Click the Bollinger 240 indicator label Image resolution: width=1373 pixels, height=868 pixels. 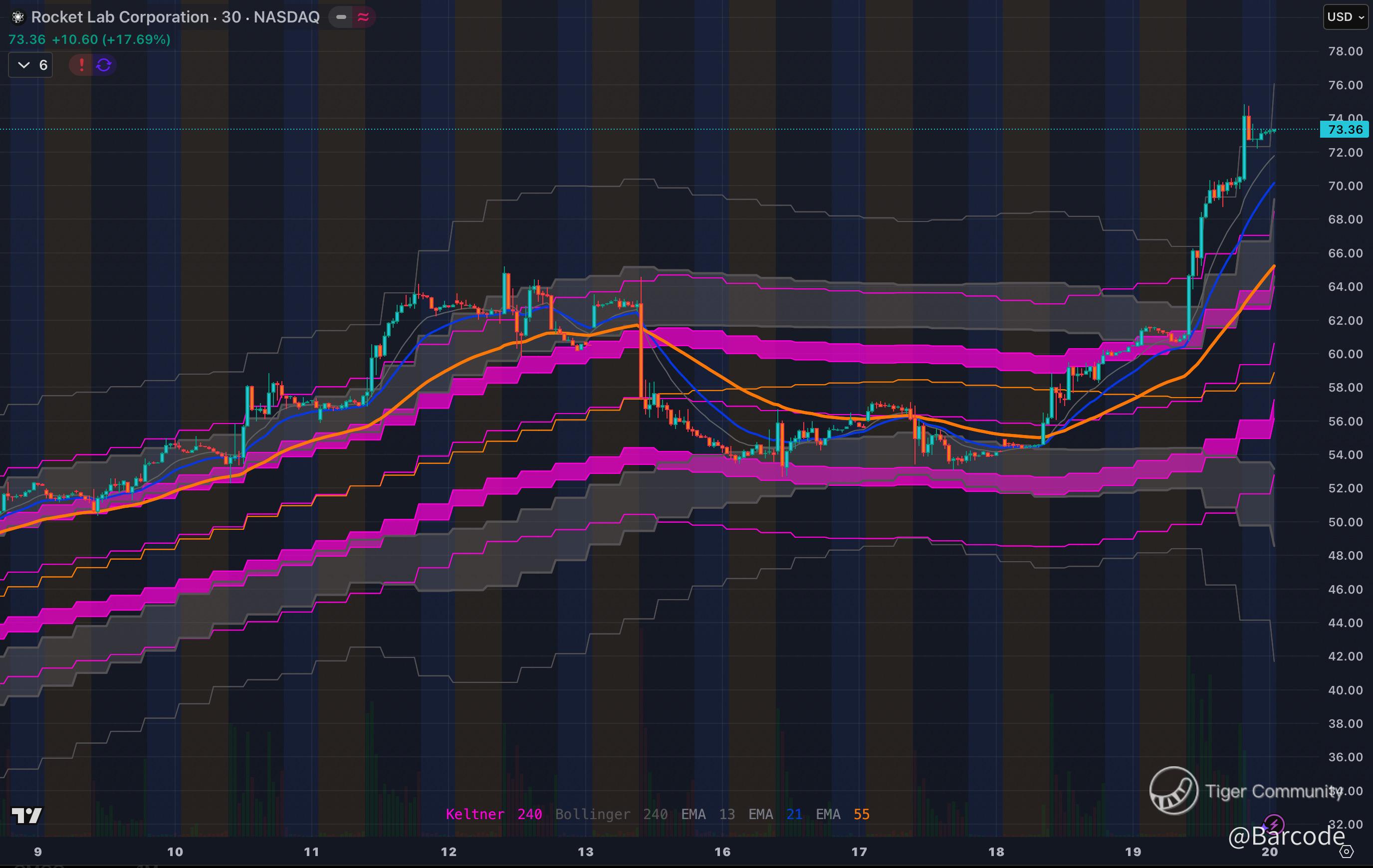coord(611,815)
